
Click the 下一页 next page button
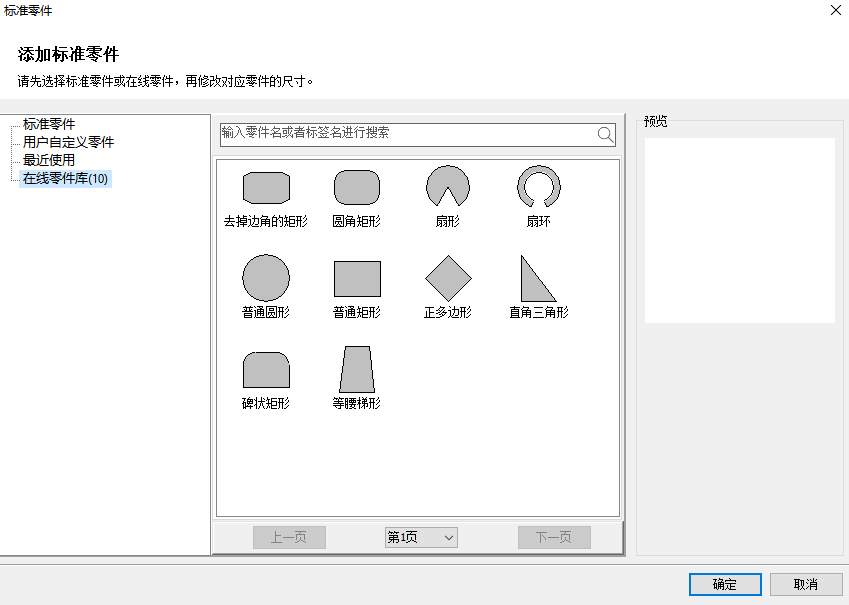pyautogui.click(x=554, y=537)
